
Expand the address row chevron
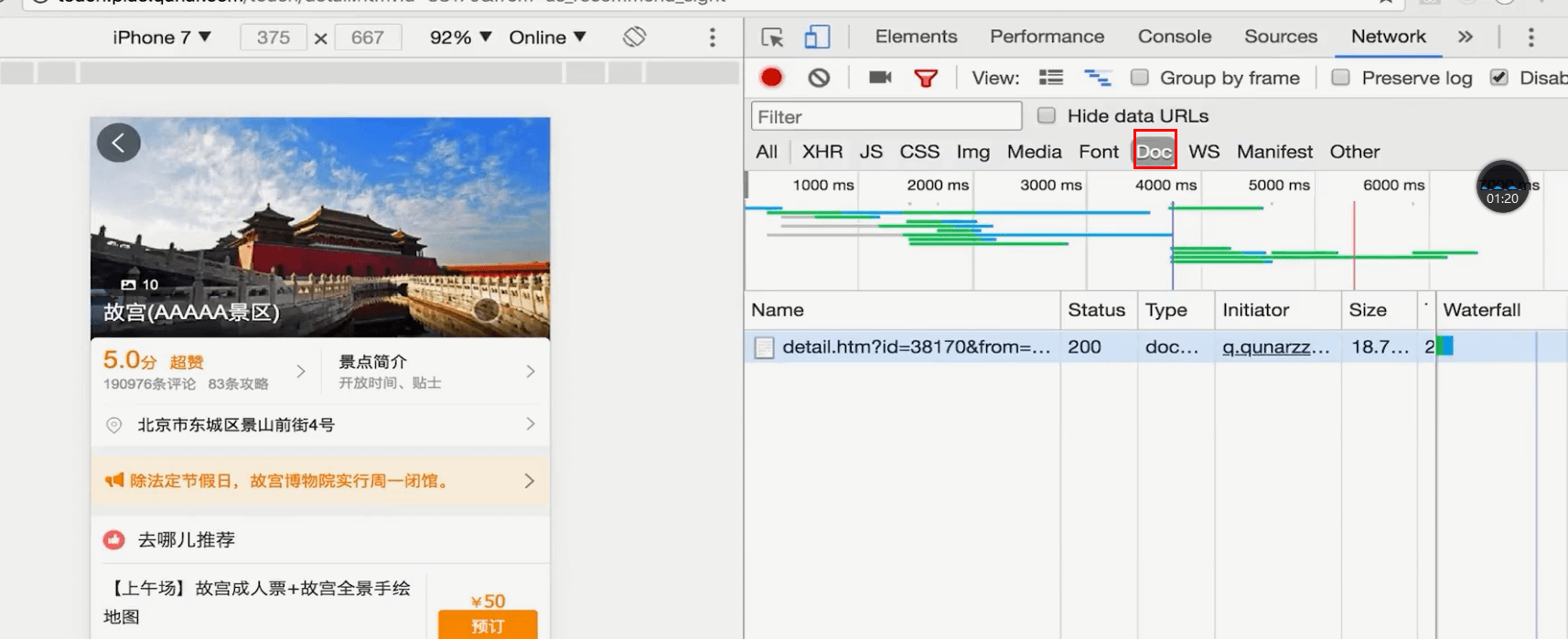click(531, 424)
